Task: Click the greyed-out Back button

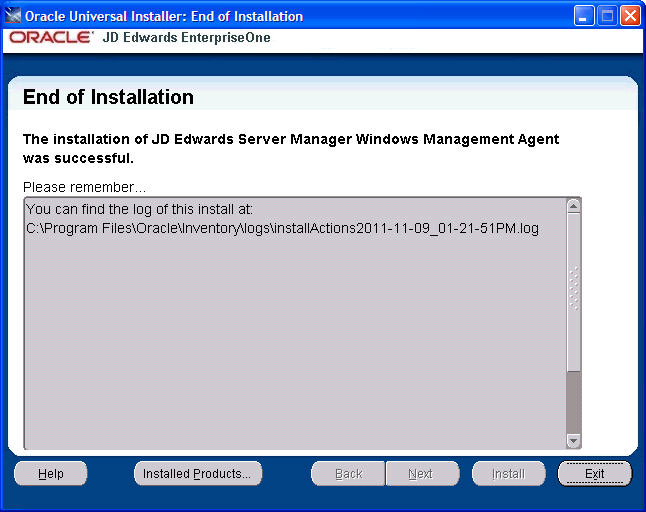Action: point(348,474)
